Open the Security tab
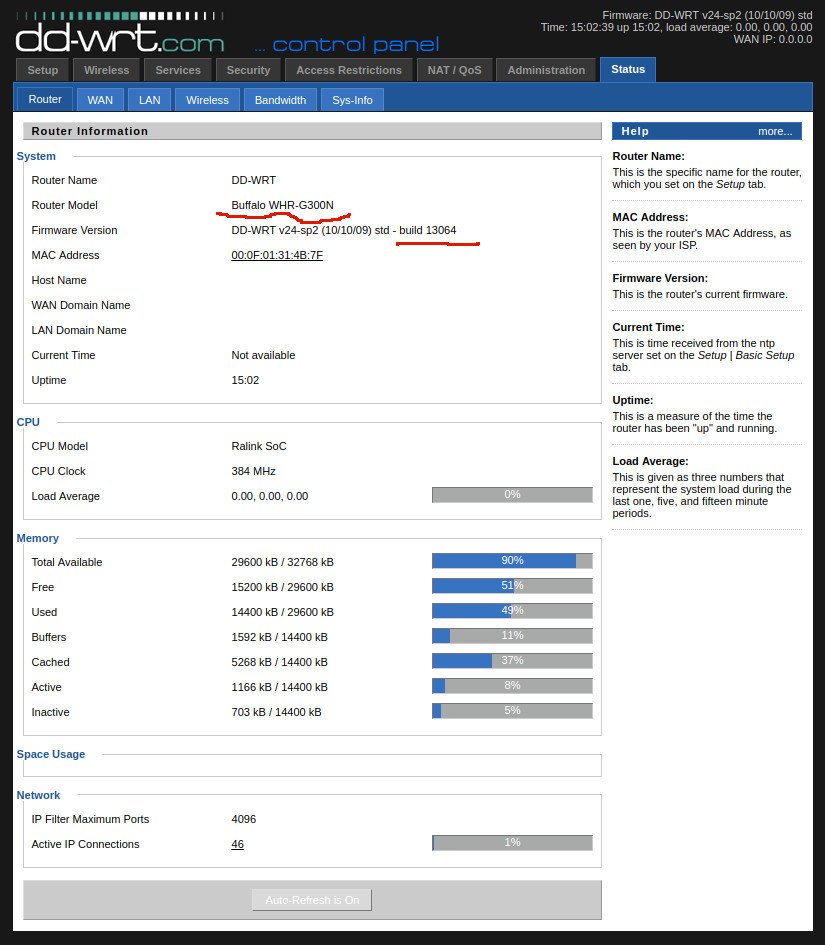Viewport: 825px width, 945px height. coord(248,70)
